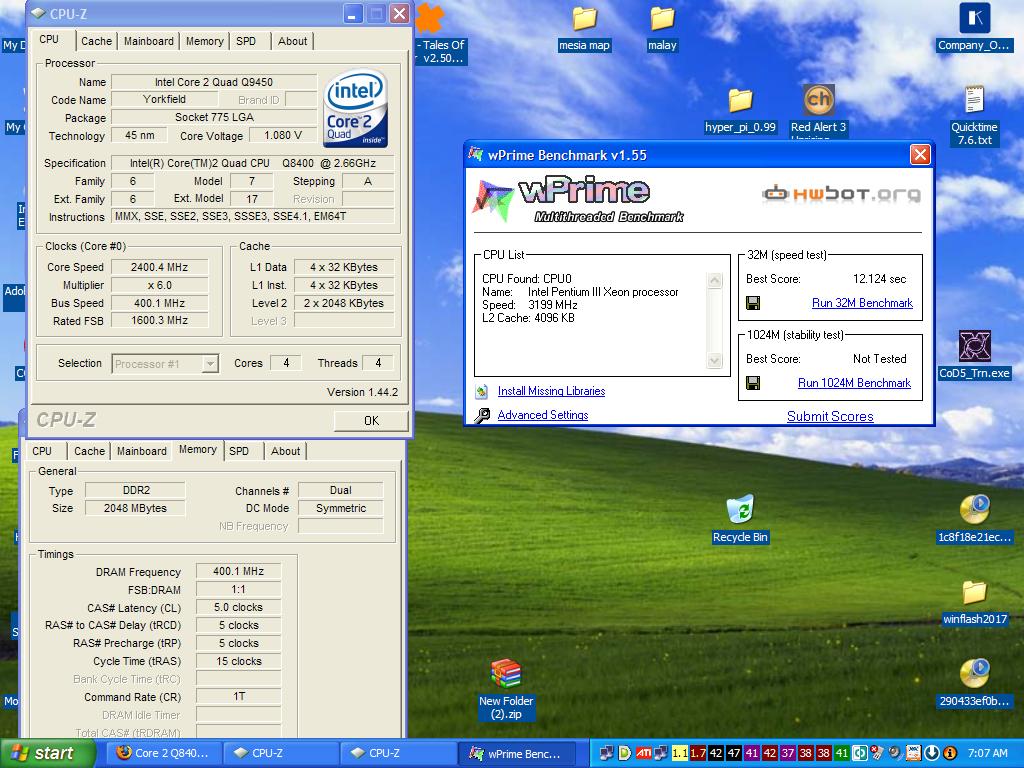Select the hyper_pi_0.99 folder icon
Viewport: 1024px width, 768px height.
(740, 100)
